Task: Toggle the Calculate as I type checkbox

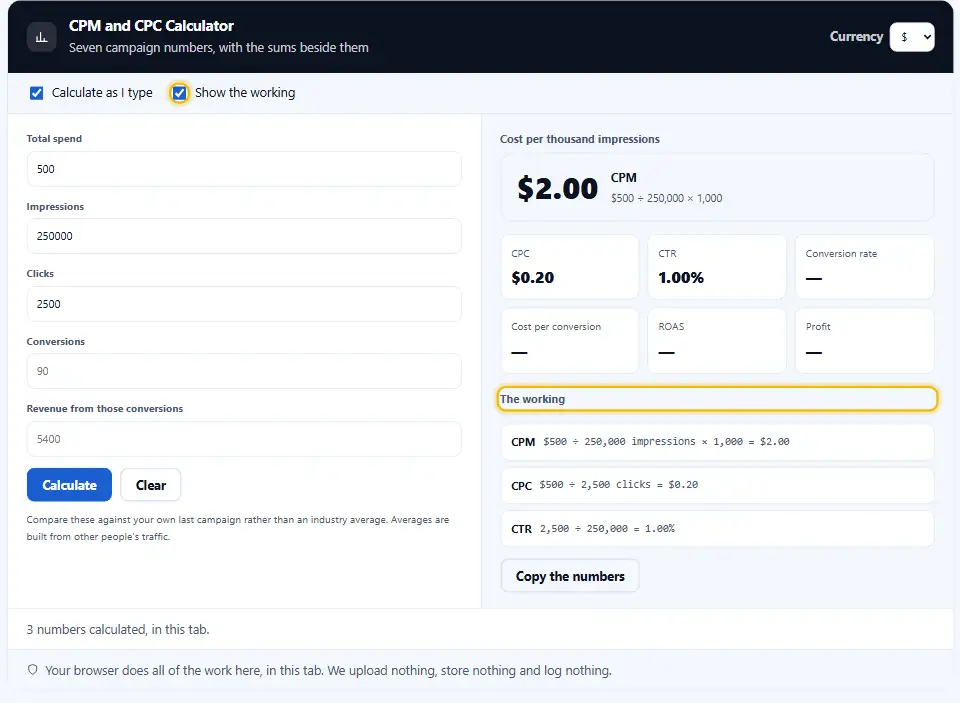Action: coord(37,93)
